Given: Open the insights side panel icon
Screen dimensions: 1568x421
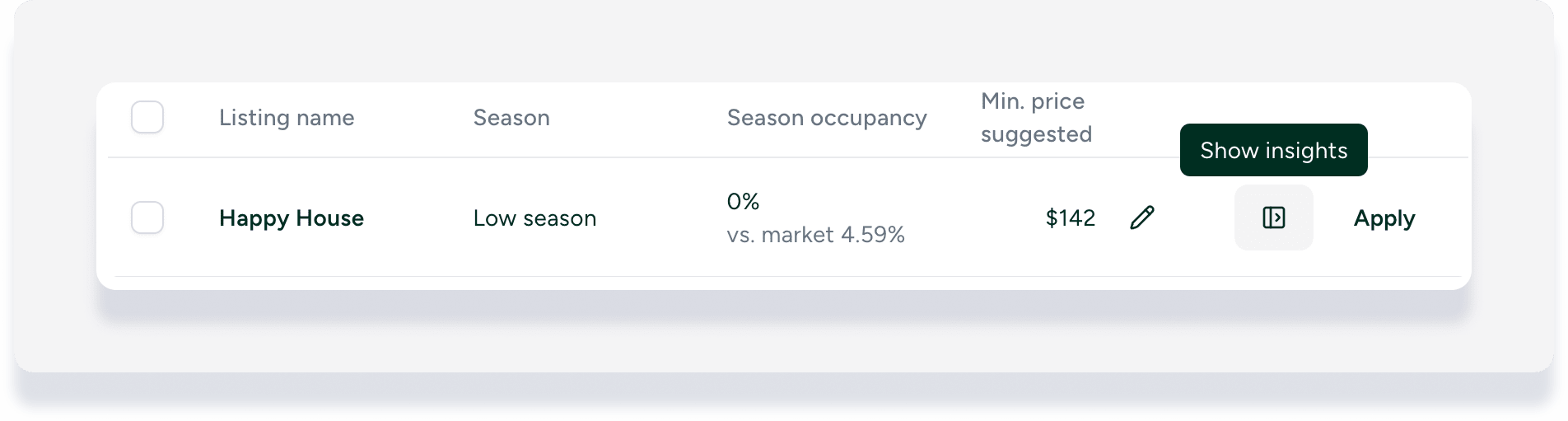Looking at the screenshot, I should 1273,218.
